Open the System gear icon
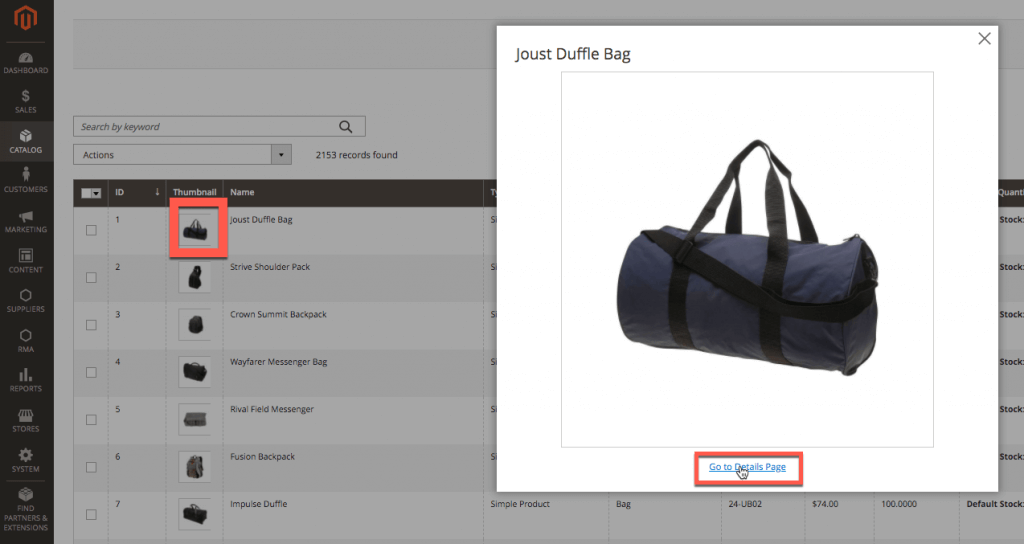This screenshot has width=1024, height=544. 26,459
